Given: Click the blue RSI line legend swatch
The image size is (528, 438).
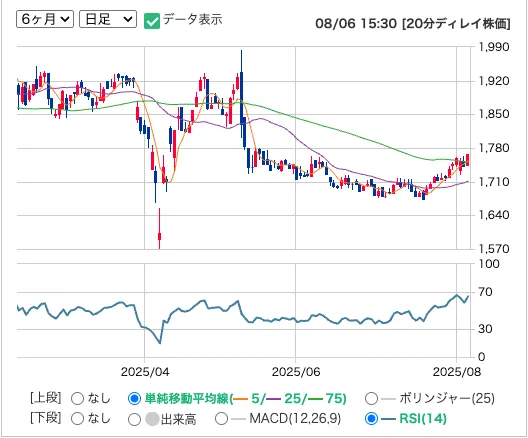Looking at the screenshot, I should [x=388, y=419].
